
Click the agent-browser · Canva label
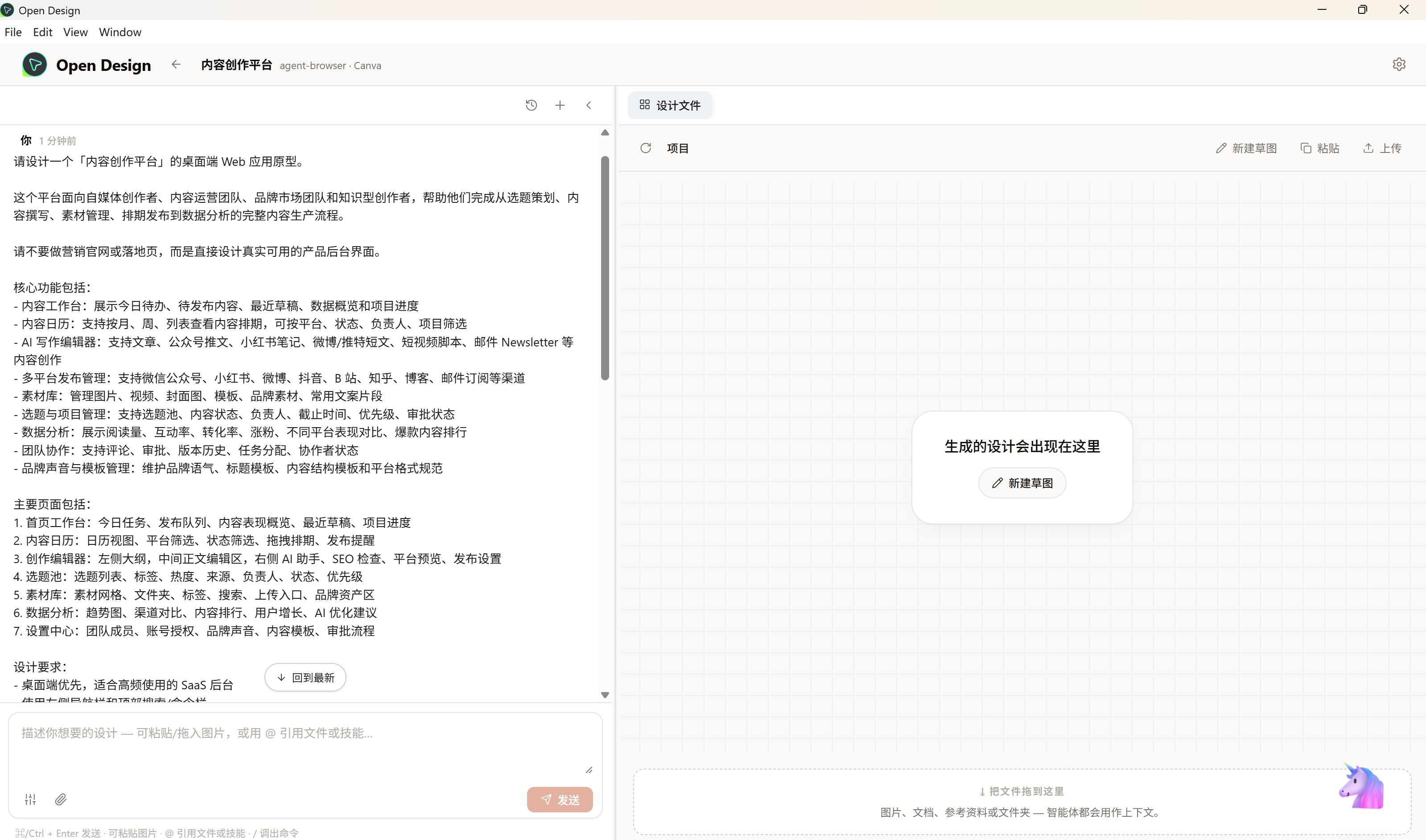(x=330, y=66)
